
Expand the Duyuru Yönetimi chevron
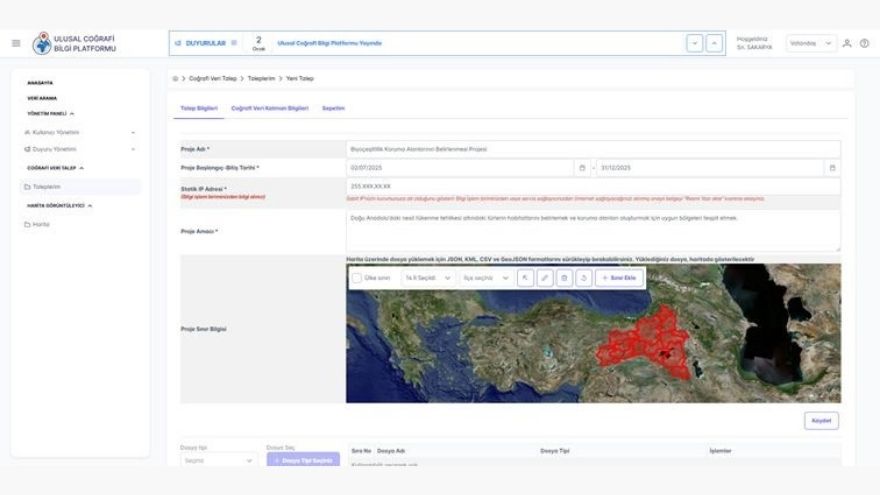coord(133,150)
